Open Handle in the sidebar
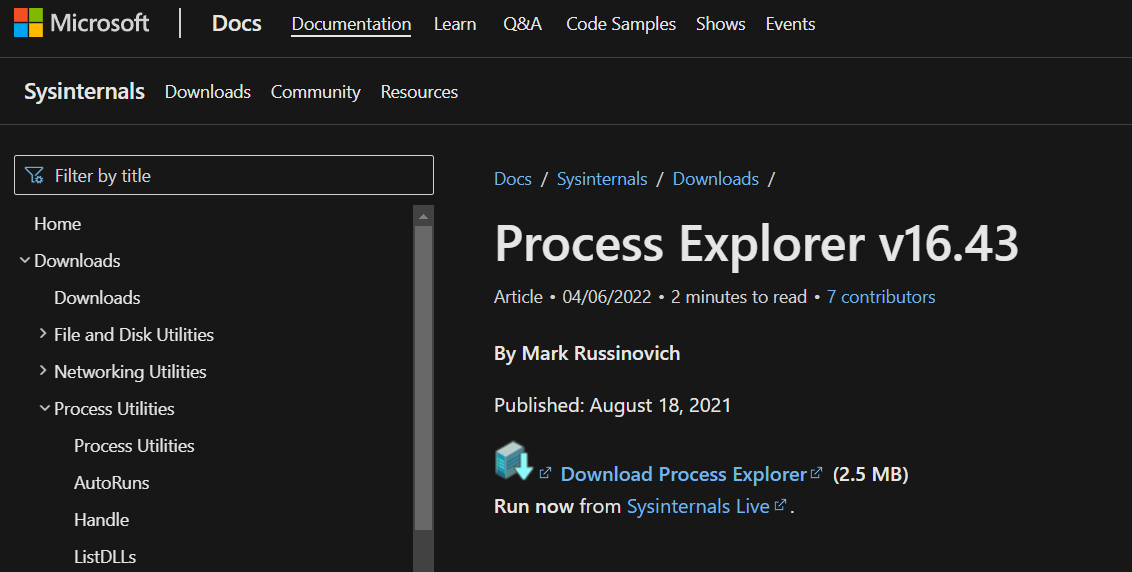 click(x=102, y=519)
